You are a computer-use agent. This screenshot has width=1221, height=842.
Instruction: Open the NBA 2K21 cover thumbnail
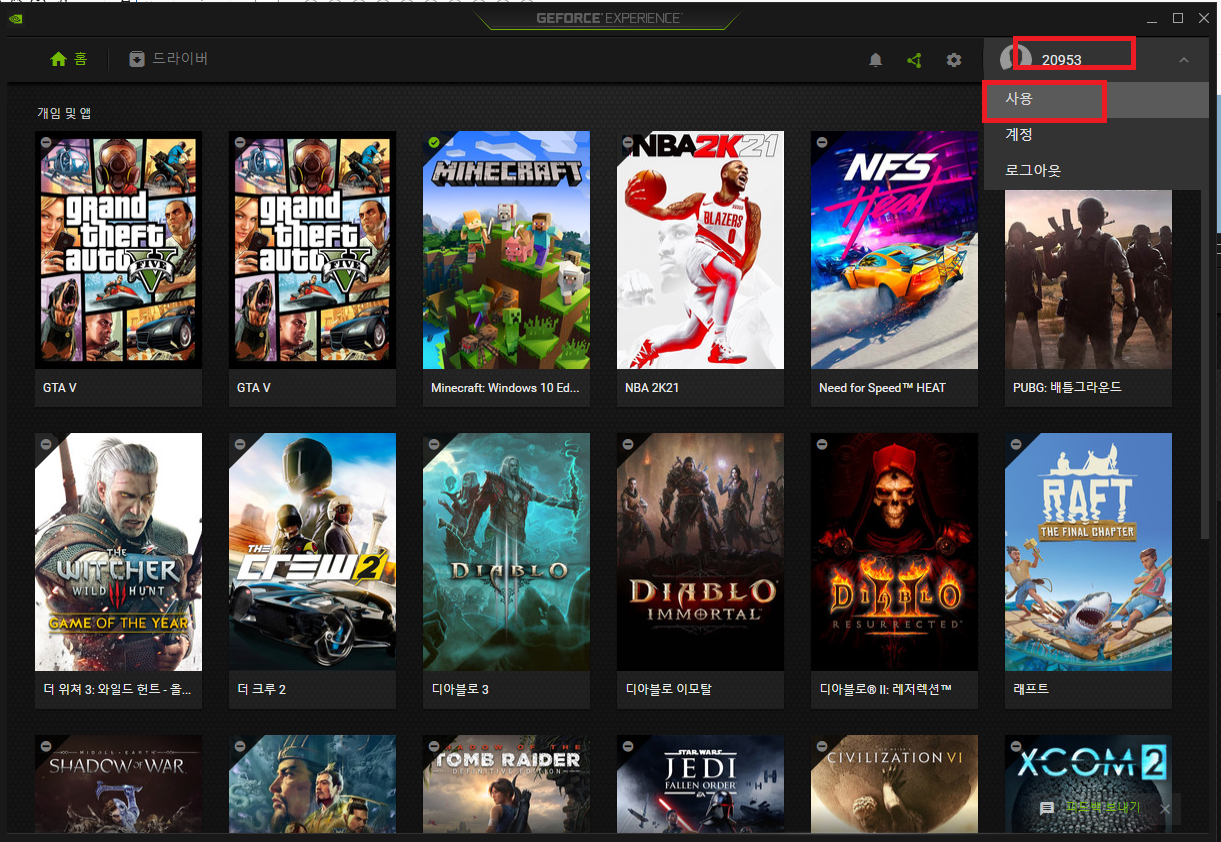click(x=700, y=250)
